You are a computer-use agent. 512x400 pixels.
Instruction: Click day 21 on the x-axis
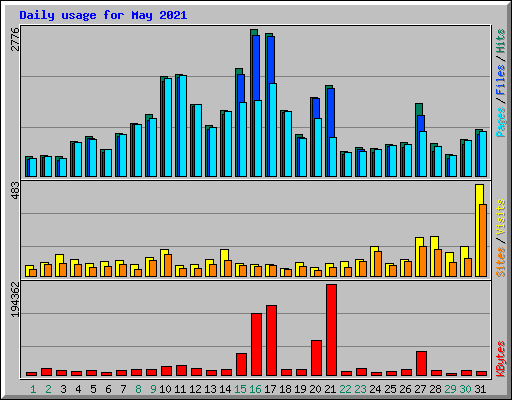(330, 389)
